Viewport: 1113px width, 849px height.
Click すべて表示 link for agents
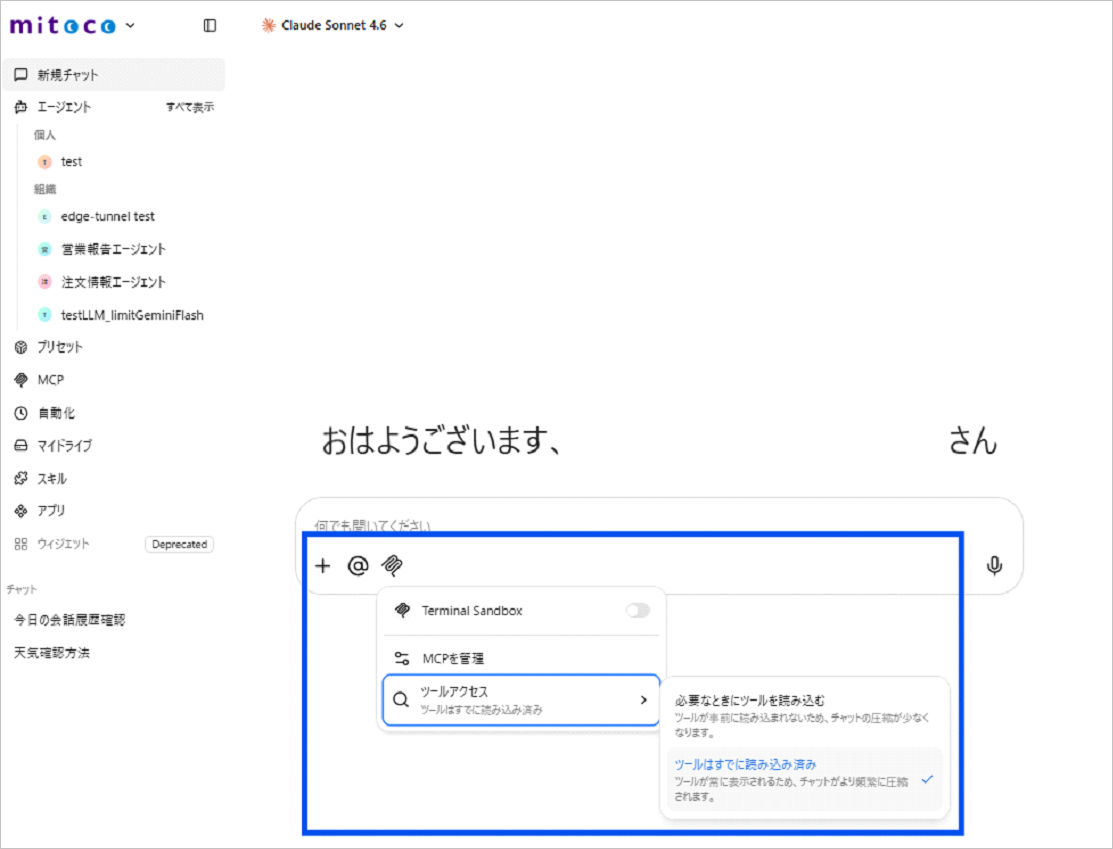[x=190, y=107]
